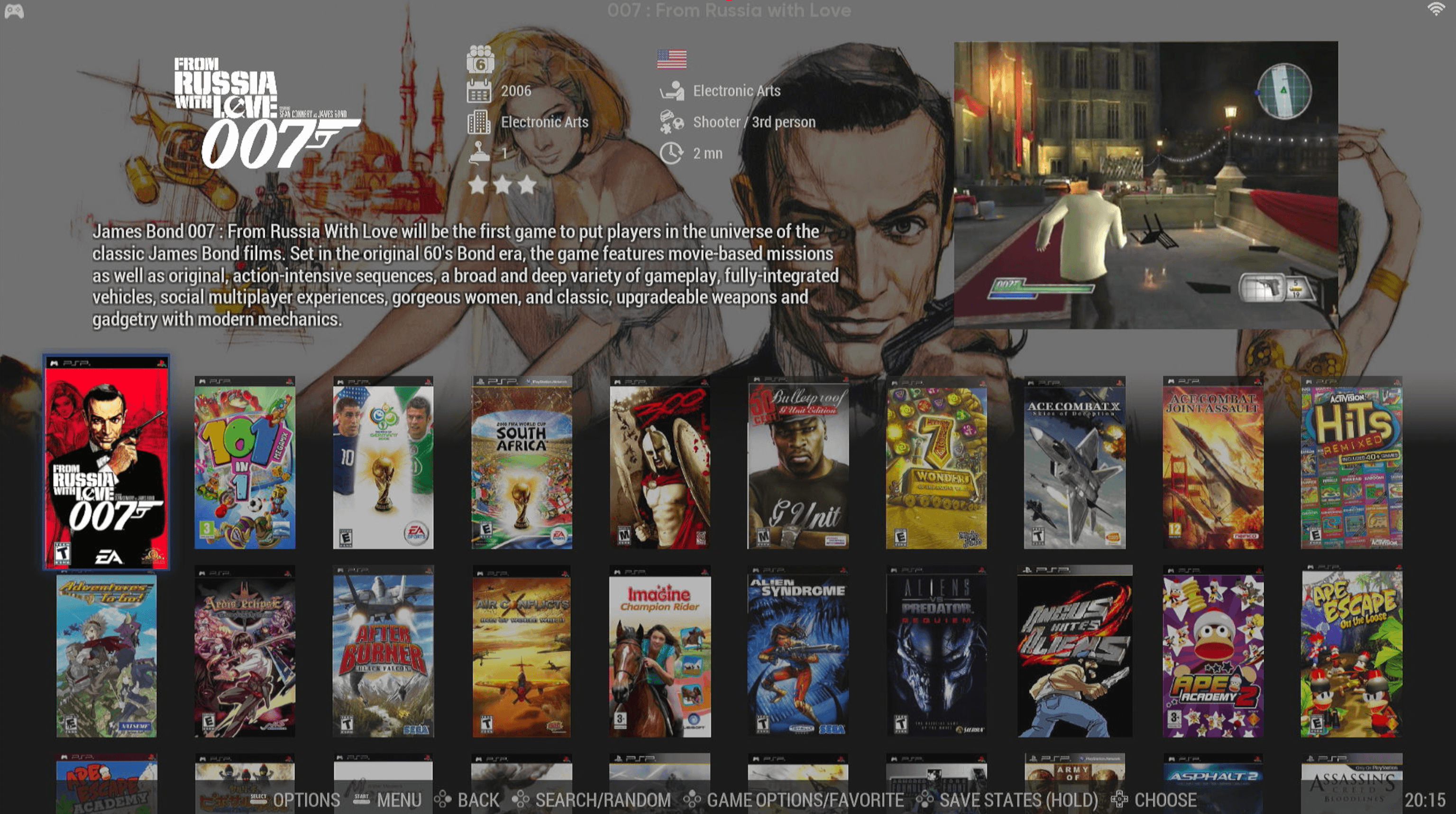Select Ape Escape On the Loose cover
This screenshot has width=1456, height=814.
click(1351, 652)
